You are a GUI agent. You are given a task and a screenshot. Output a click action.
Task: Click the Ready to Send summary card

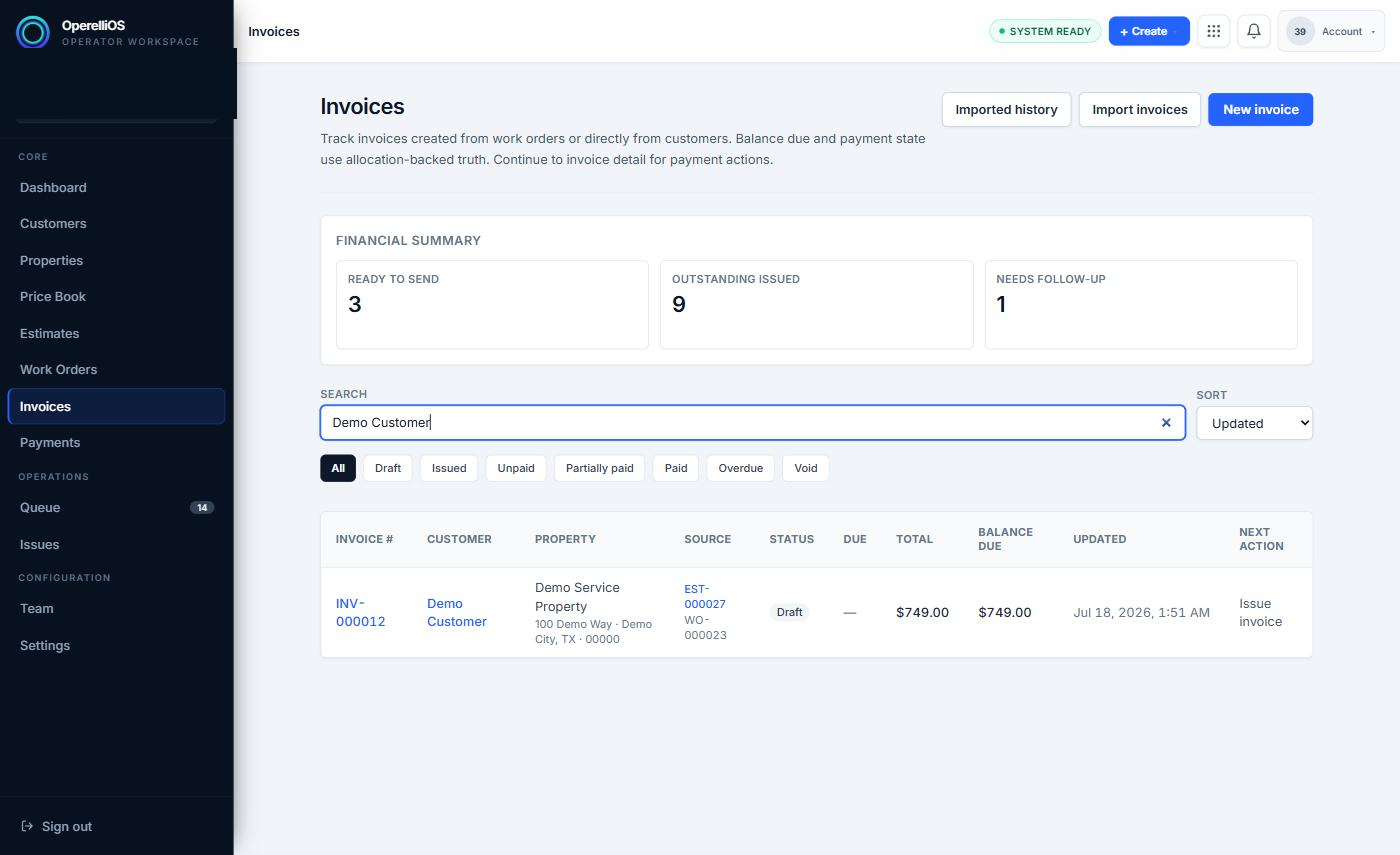coord(492,305)
